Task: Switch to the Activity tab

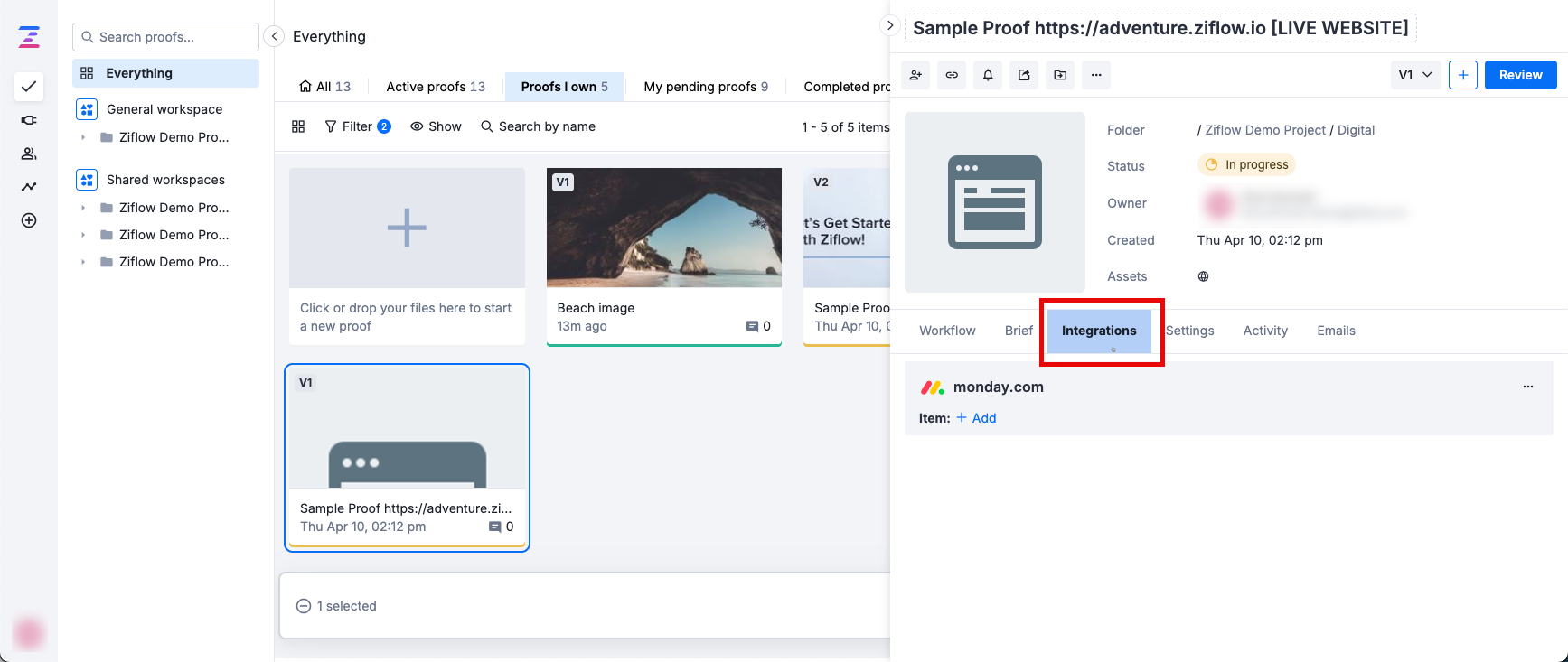Action: point(1264,331)
